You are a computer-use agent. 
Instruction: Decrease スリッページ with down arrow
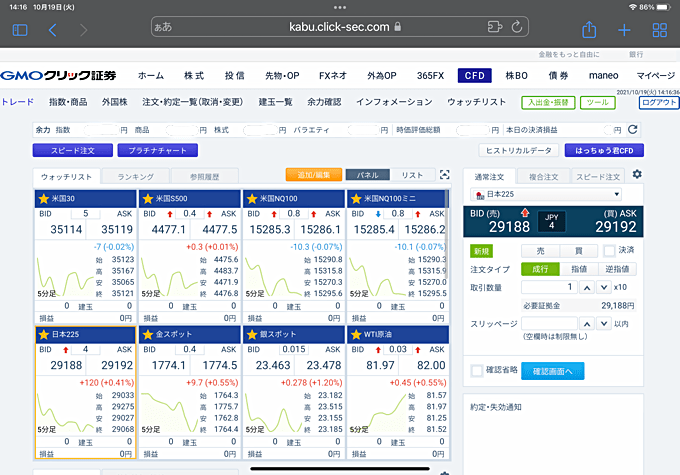point(604,324)
